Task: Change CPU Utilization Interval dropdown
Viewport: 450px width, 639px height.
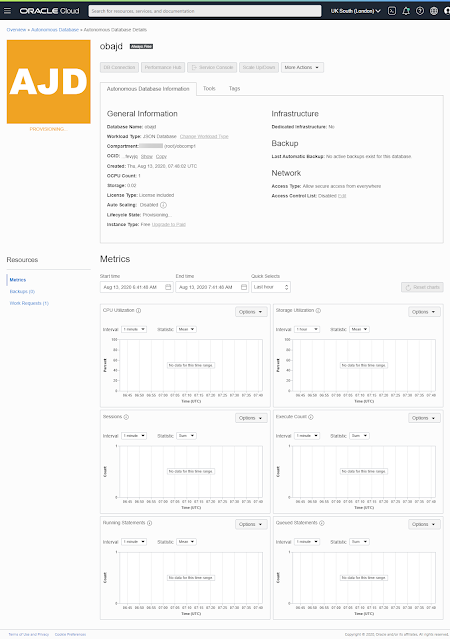Action: pyautogui.click(x=134, y=329)
